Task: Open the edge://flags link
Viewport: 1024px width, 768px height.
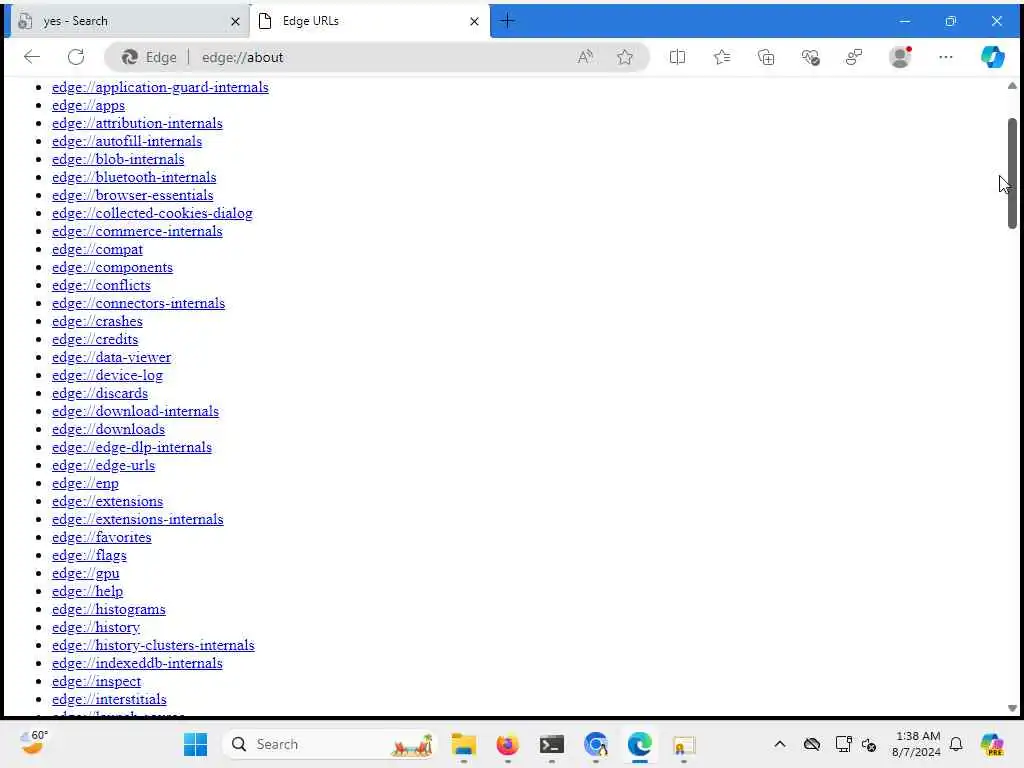Action: [89, 556]
